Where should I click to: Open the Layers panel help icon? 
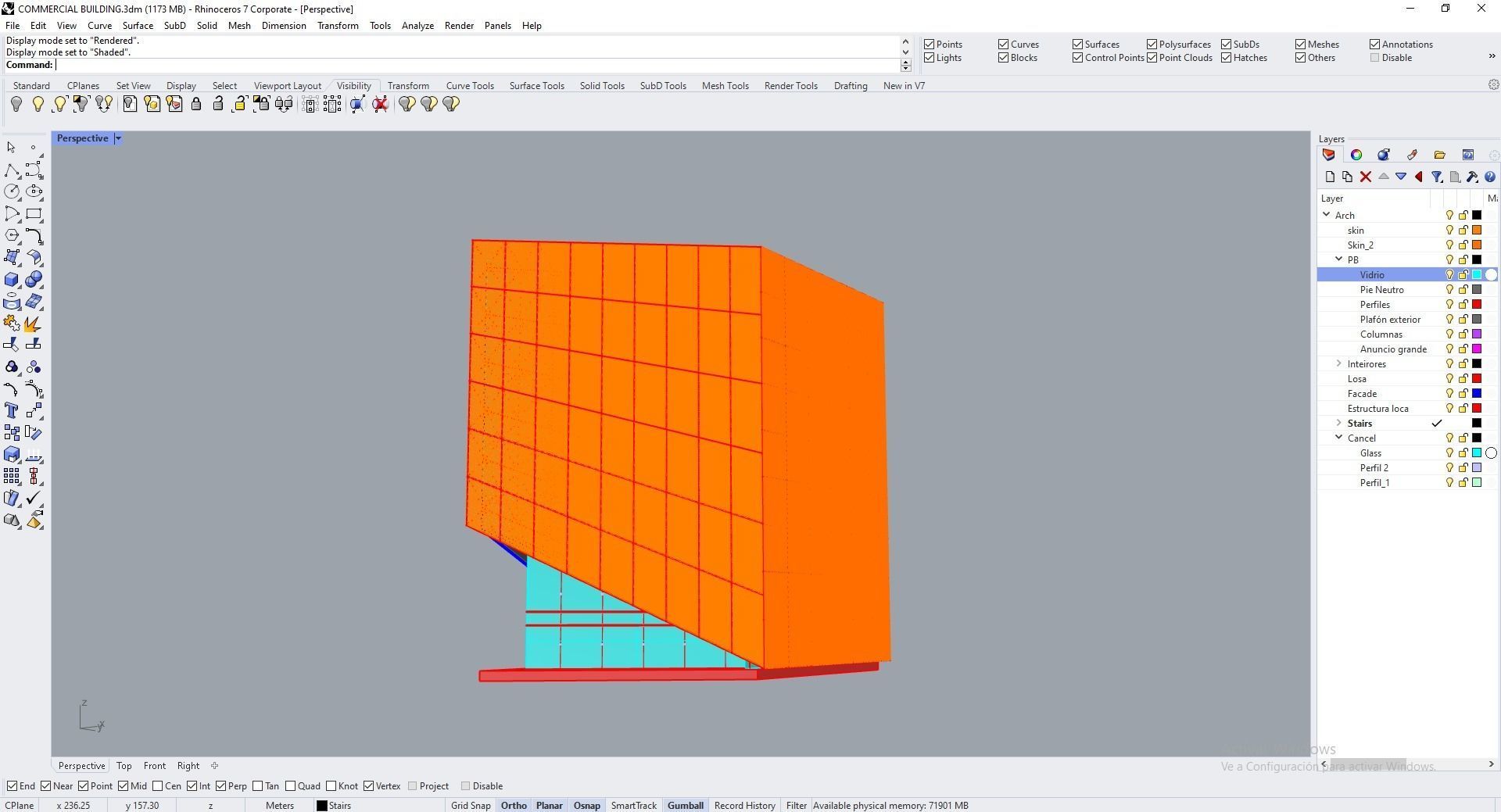click(x=1490, y=177)
